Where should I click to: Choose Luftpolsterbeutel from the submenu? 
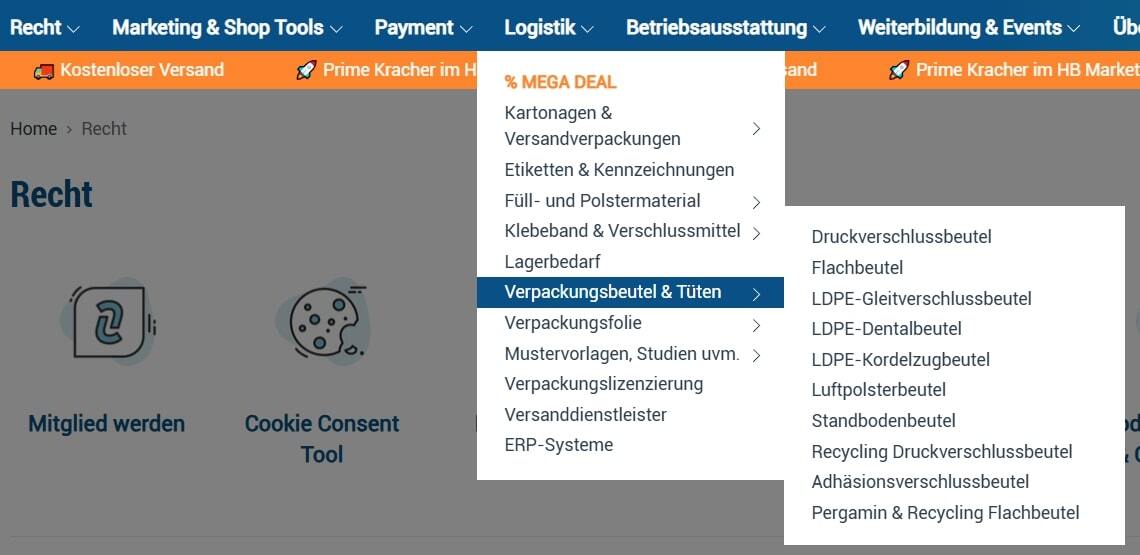[878, 390]
